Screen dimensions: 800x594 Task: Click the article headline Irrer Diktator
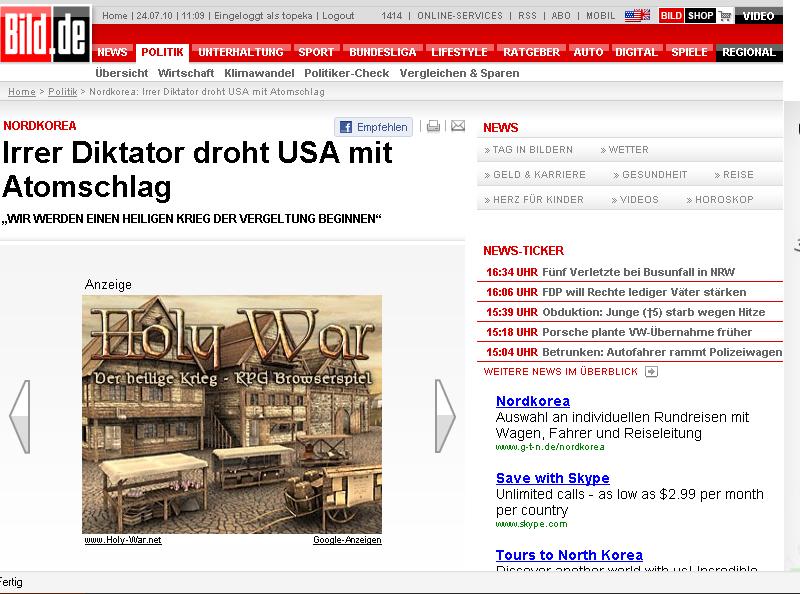[x=197, y=169]
